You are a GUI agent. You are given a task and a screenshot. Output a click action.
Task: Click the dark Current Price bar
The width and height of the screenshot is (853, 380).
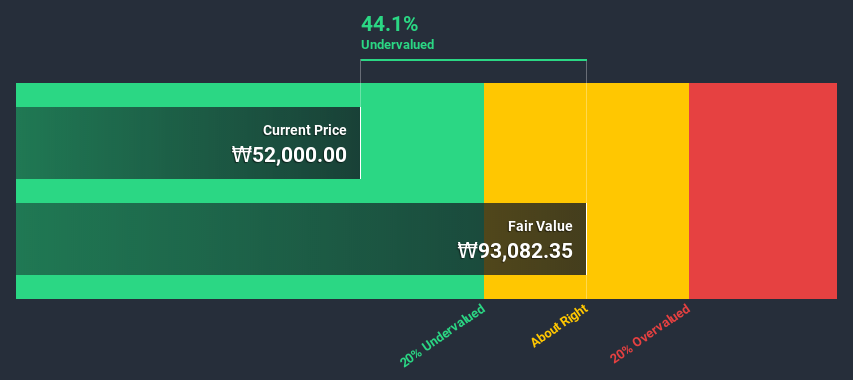[188, 143]
